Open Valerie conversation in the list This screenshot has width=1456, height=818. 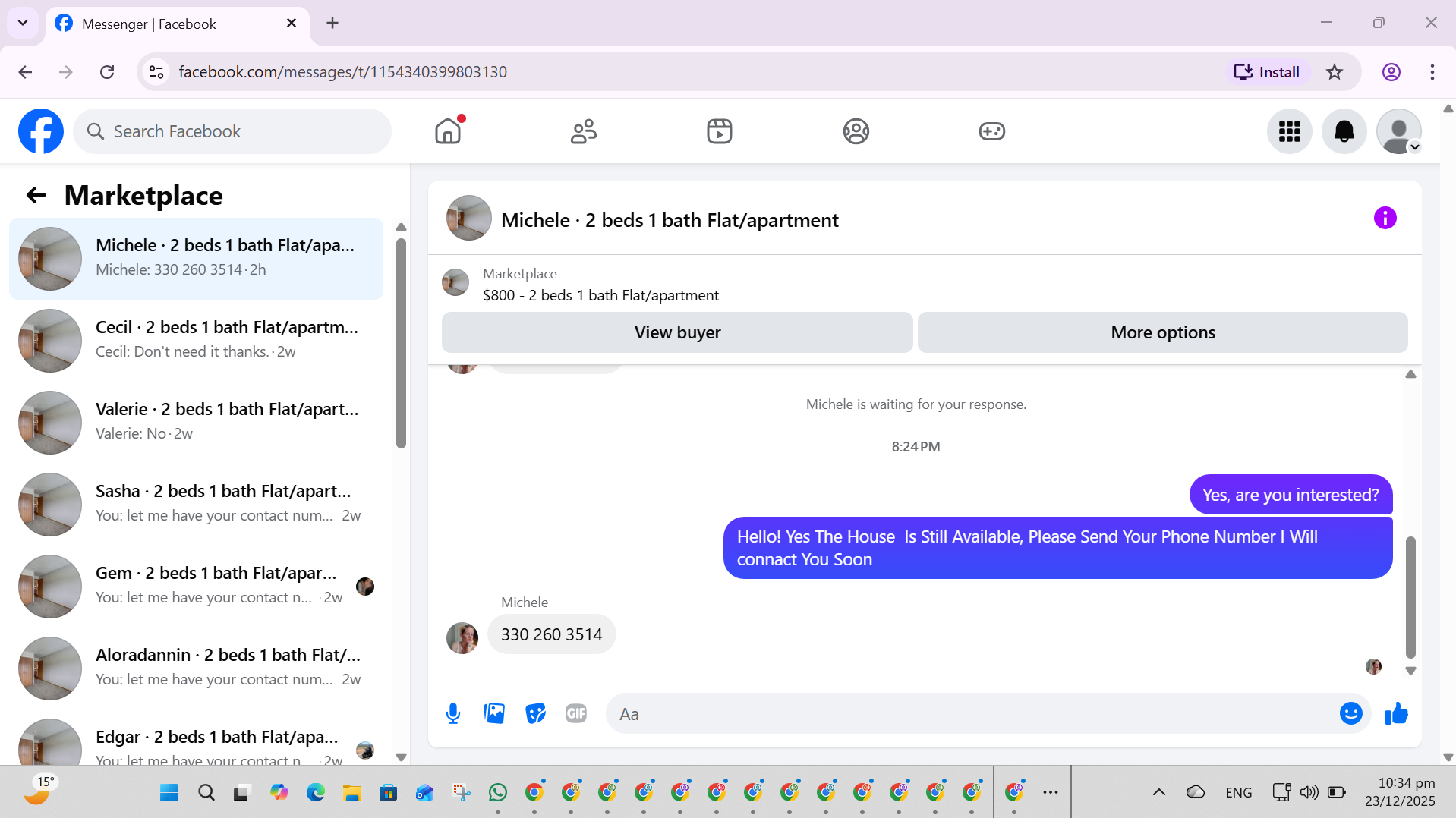tap(196, 423)
